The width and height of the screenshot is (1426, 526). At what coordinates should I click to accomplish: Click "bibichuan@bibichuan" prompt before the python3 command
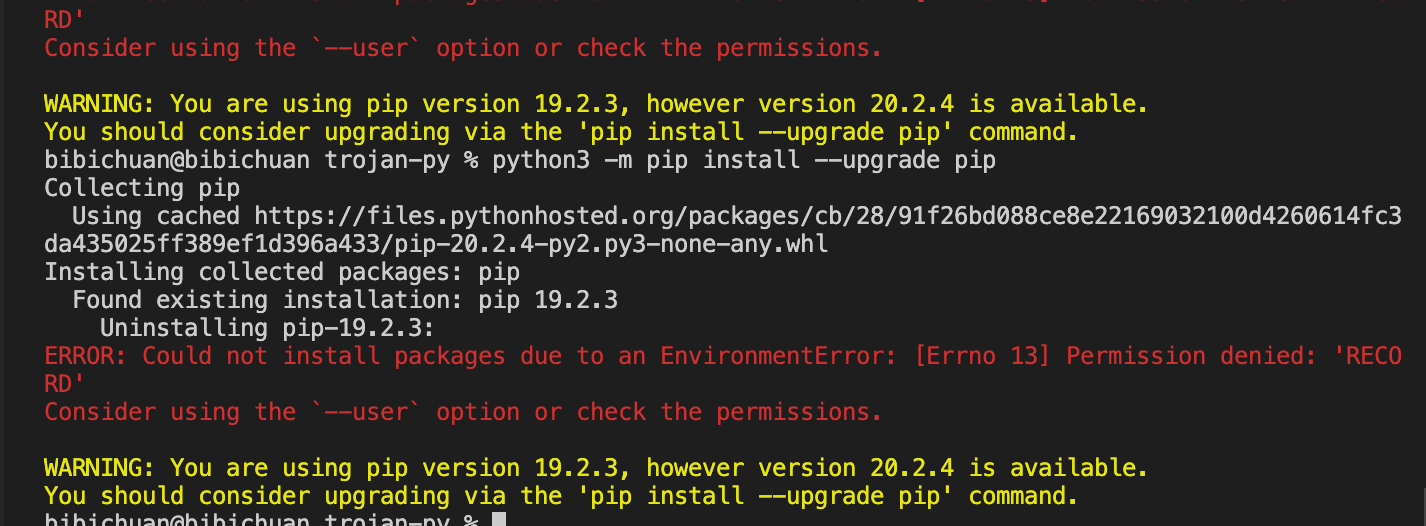(x=177, y=160)
